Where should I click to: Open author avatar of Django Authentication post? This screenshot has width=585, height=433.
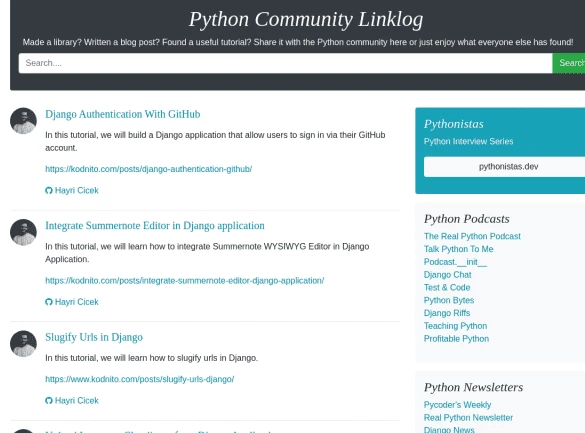click(x=23, y=121)
